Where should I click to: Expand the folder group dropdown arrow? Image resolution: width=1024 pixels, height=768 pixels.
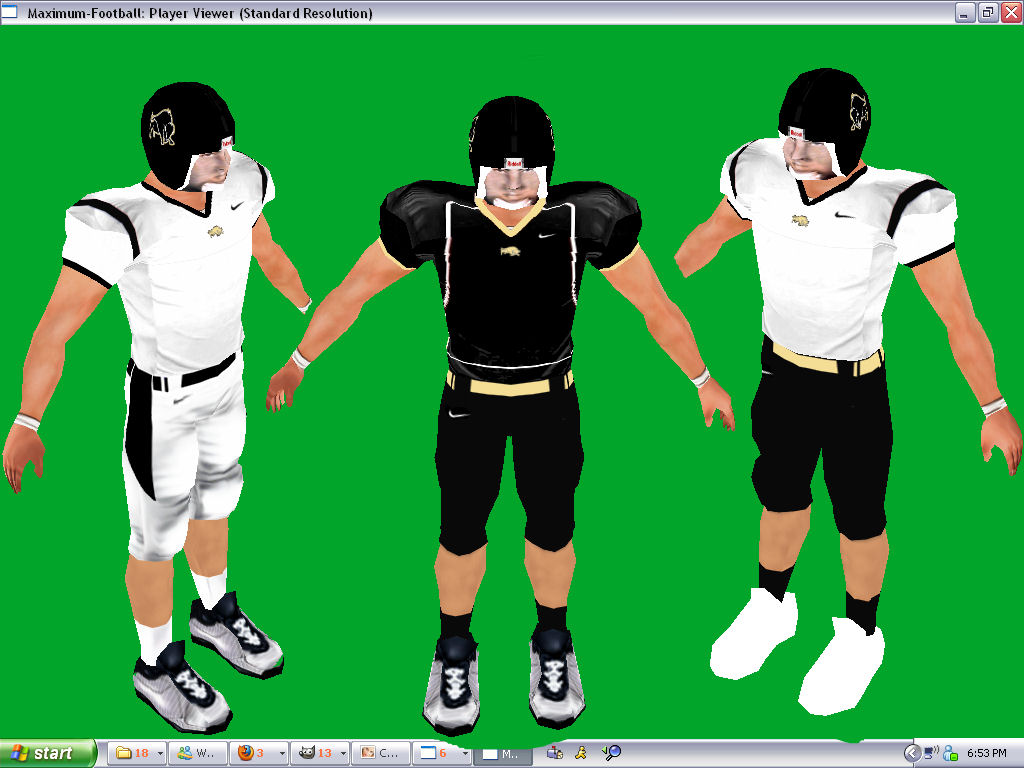coord(159,753)
